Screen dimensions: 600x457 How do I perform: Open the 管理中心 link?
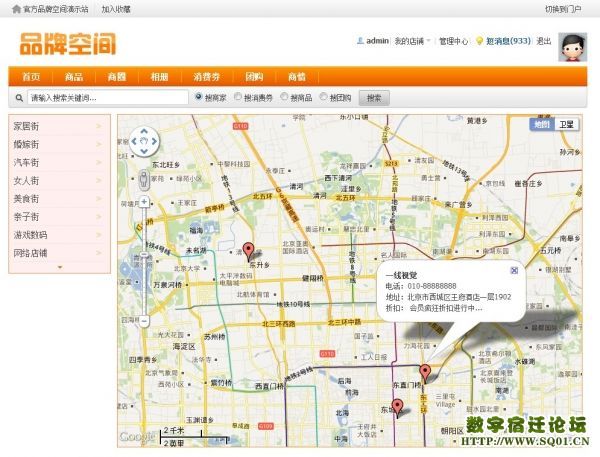(x=453, y=41)
